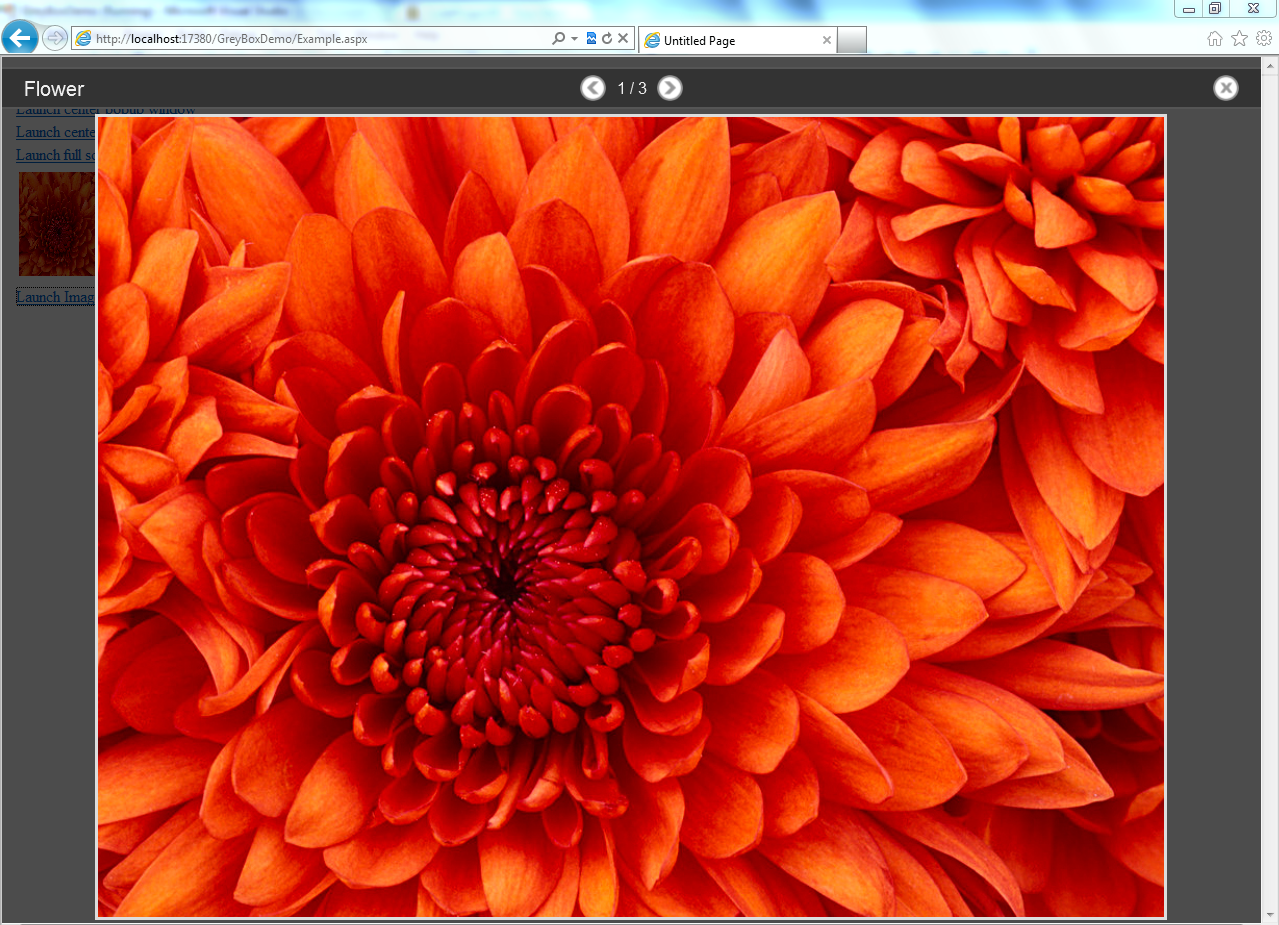Restore down the browser window

point(1215,9)
